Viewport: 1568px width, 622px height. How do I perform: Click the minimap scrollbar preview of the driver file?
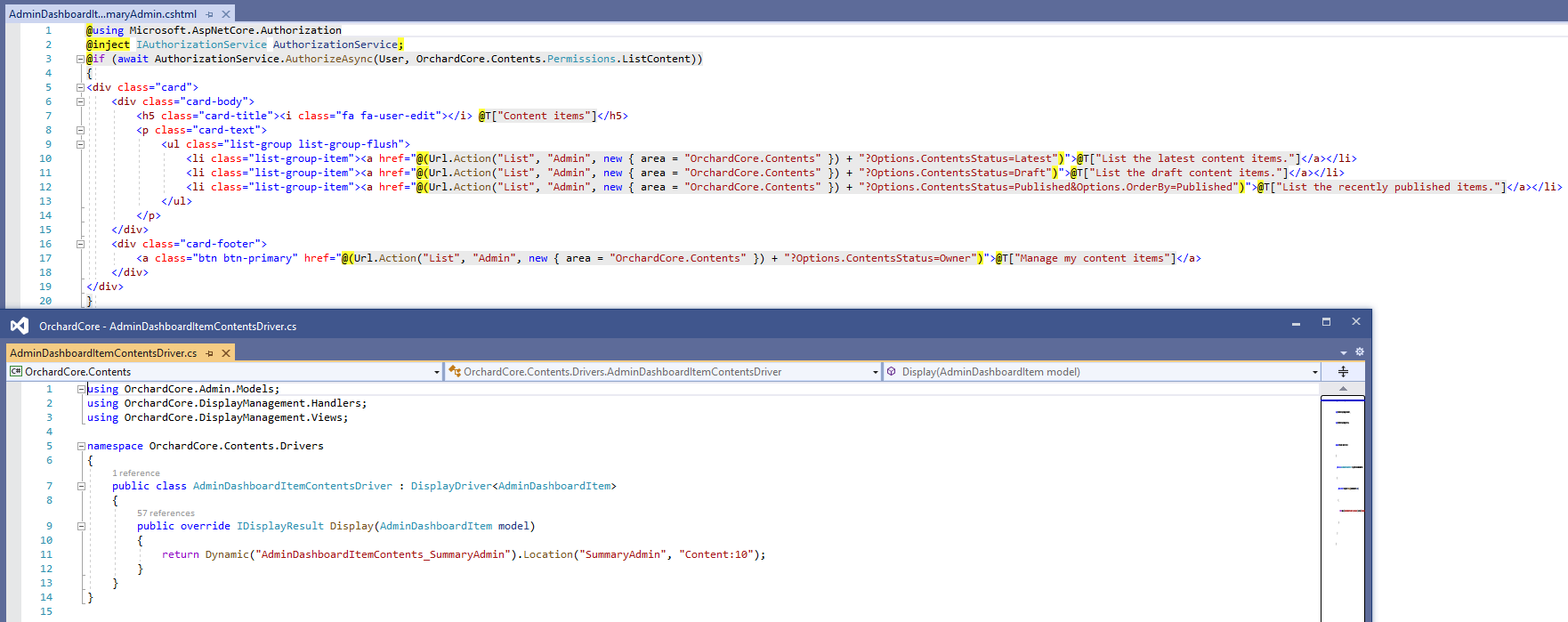pyautogui.click(x=1343, y=507)
